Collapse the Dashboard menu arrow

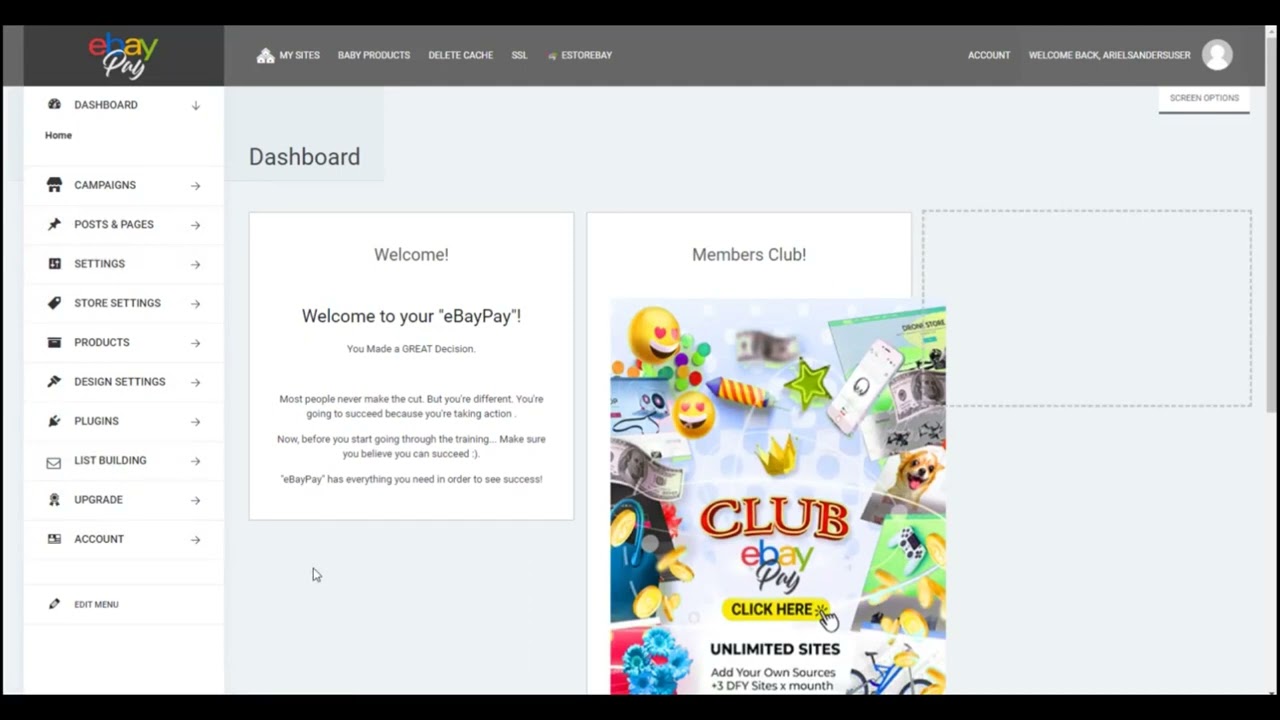tap(196, 105)
